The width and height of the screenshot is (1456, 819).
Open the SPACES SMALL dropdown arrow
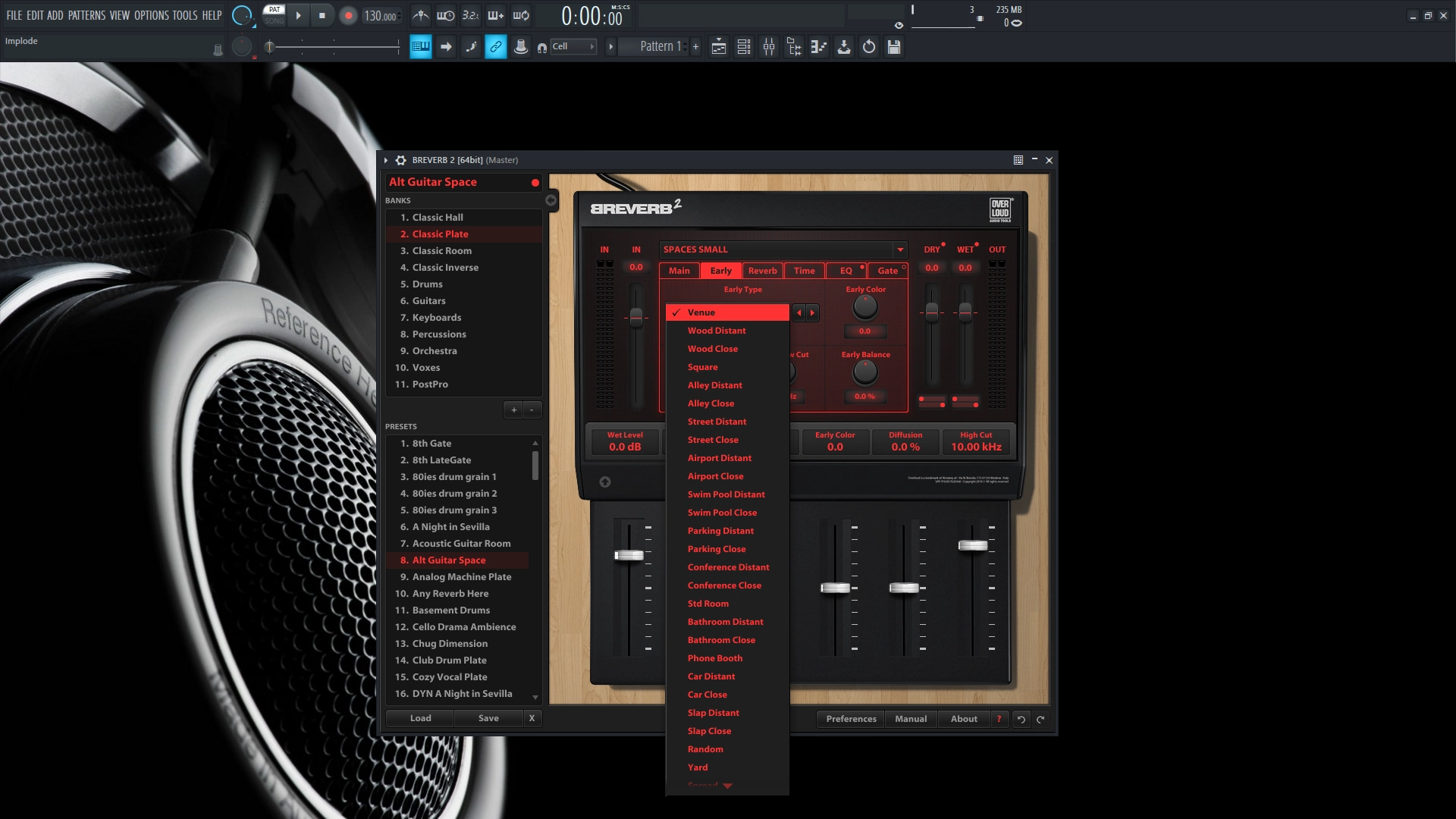click(x=900, y=249)
